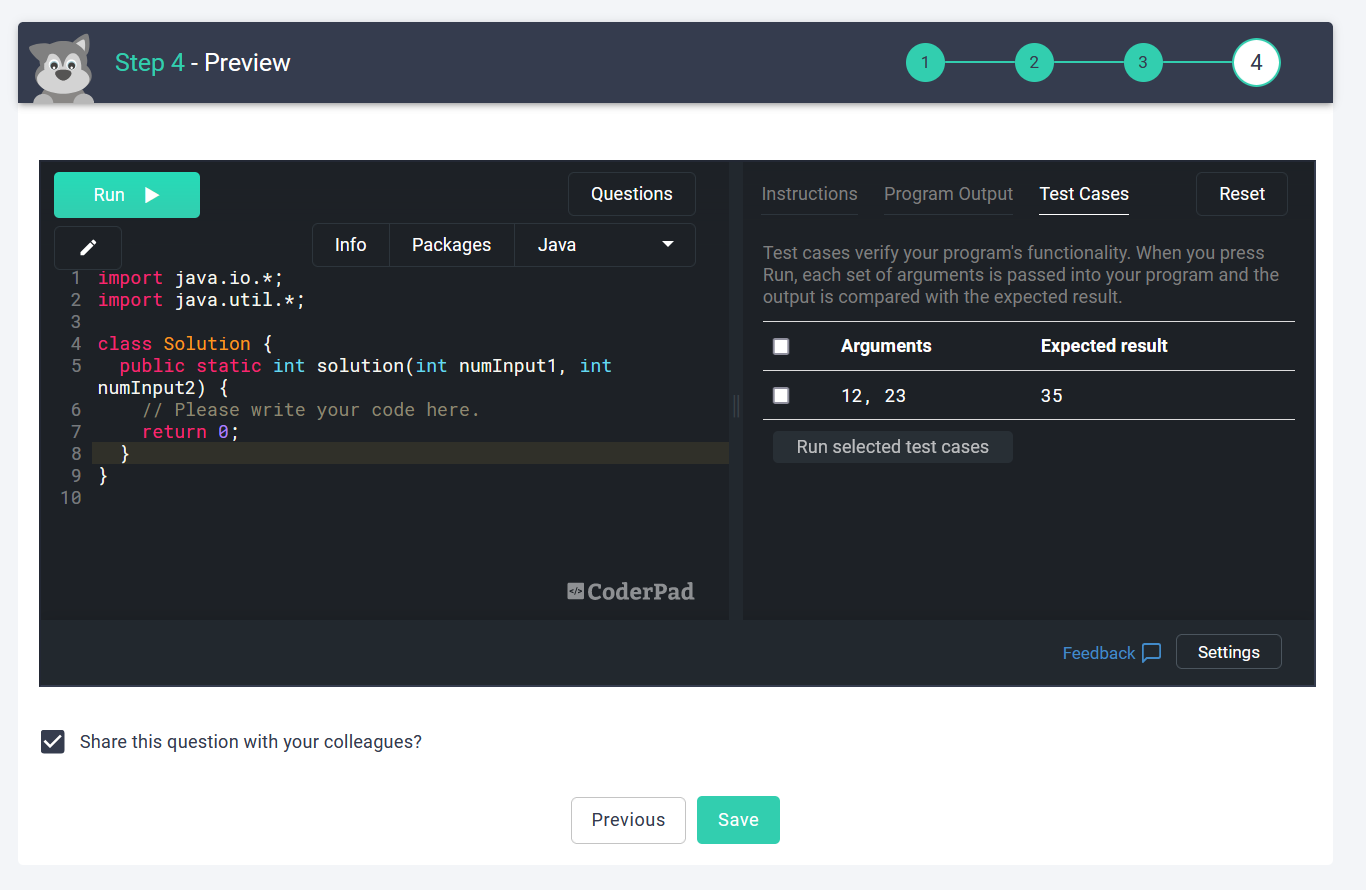The width and height of the screenshot is (1366, 890).
Task: Click the Expected result column header
Action: [1104, 346]
